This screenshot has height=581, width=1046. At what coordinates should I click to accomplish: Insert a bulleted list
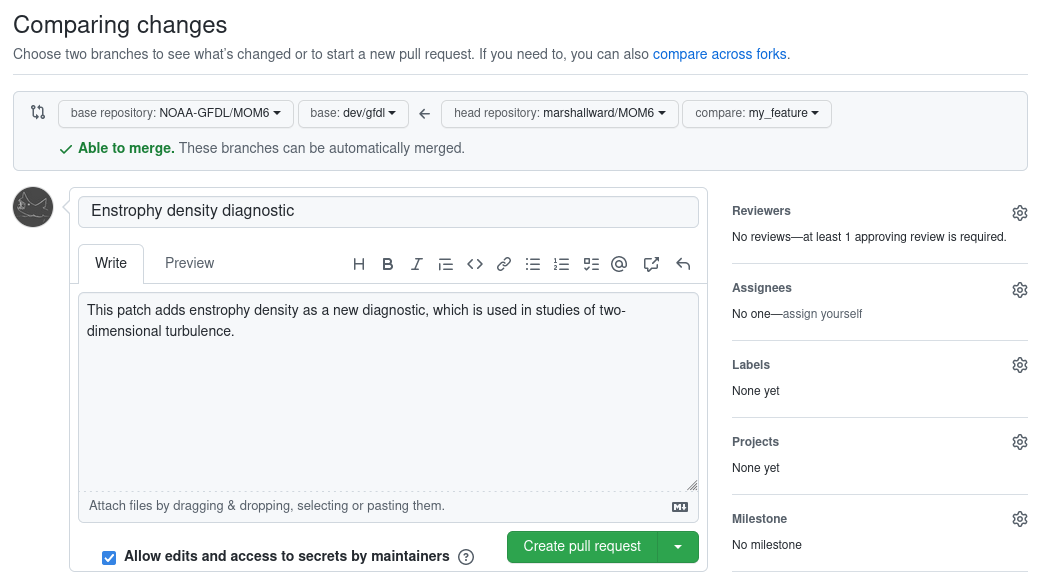[x=533, y=264]
